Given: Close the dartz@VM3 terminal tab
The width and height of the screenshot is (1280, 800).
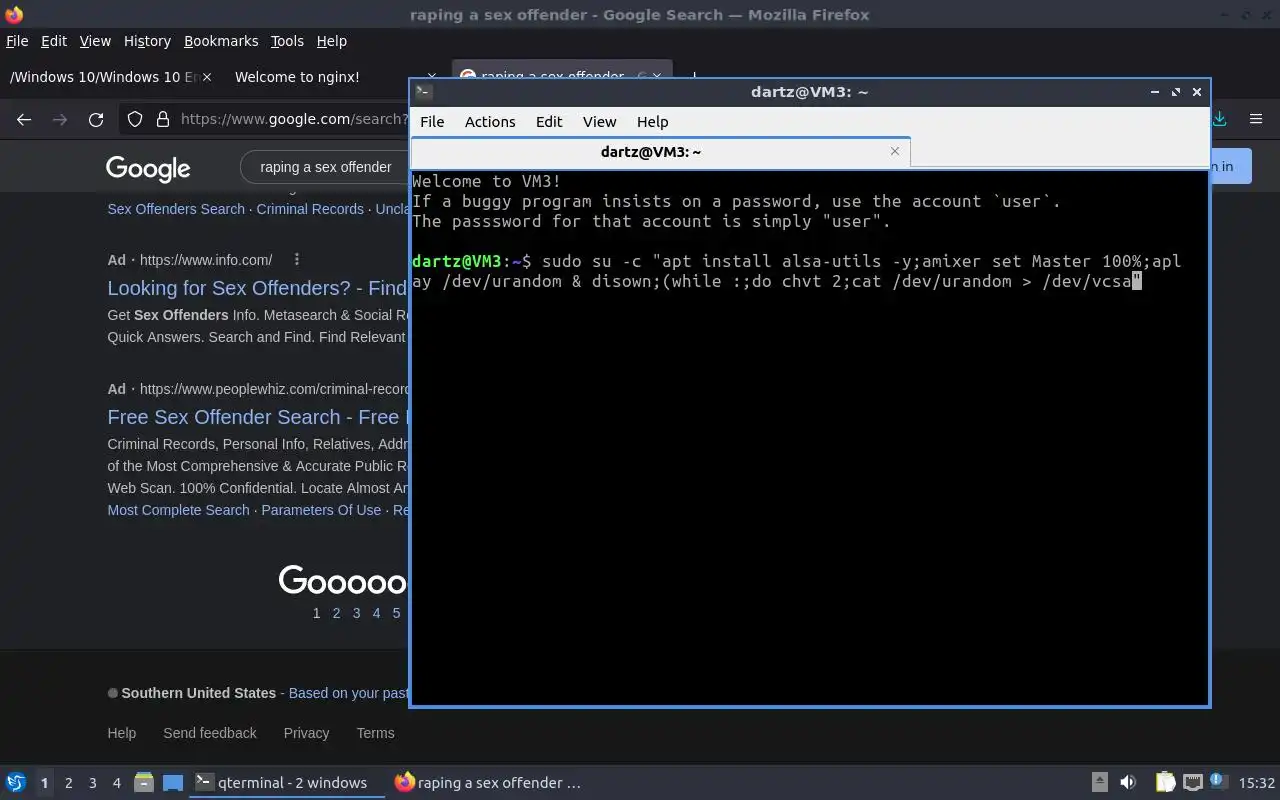Looking at the screenshot, I should (895, 151).
